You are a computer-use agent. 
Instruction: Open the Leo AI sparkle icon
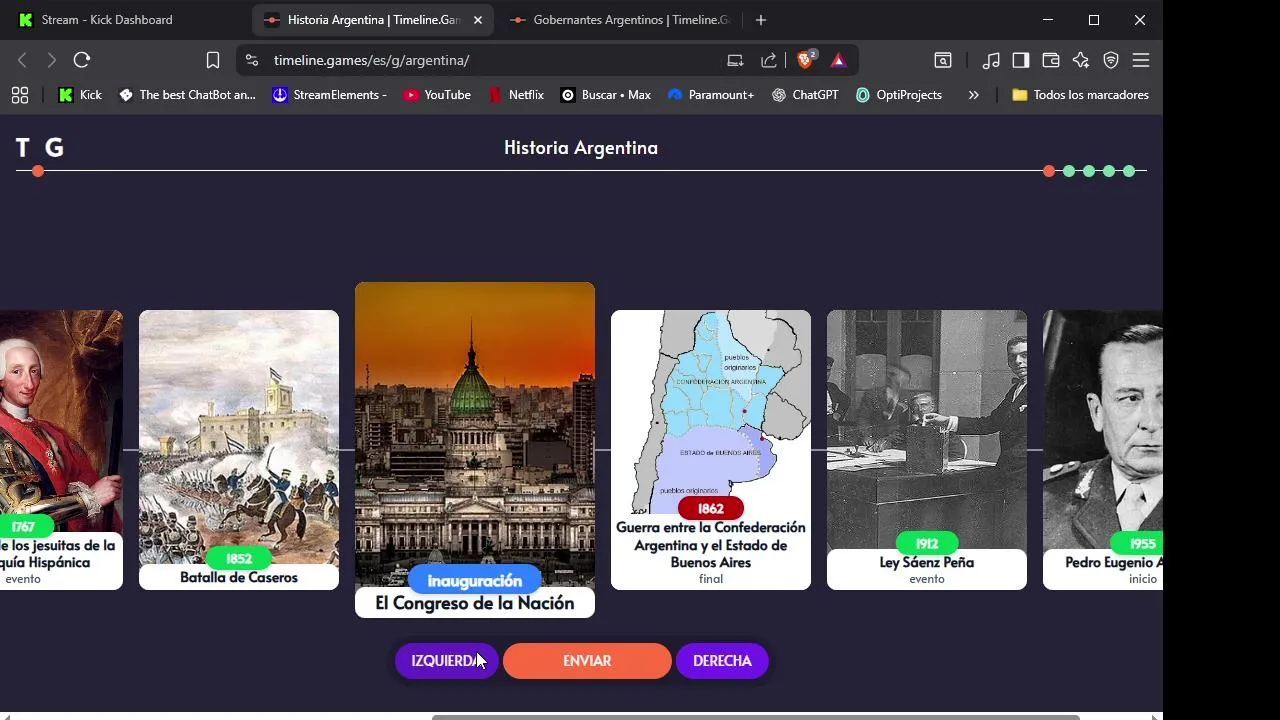(x=1081, y=60)
